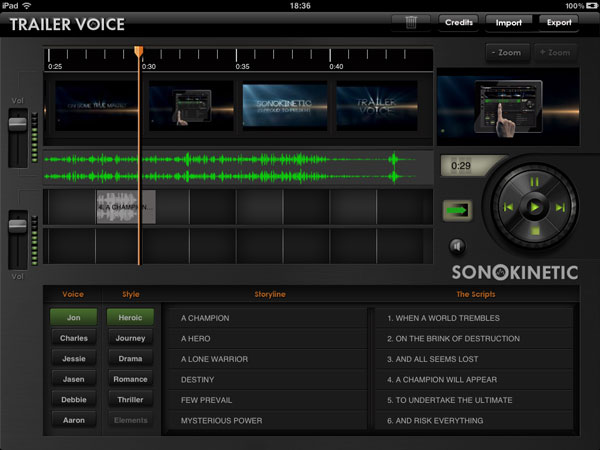Click the green audio waveform track
The image size is (600, 450).
(x=238, y=168)
